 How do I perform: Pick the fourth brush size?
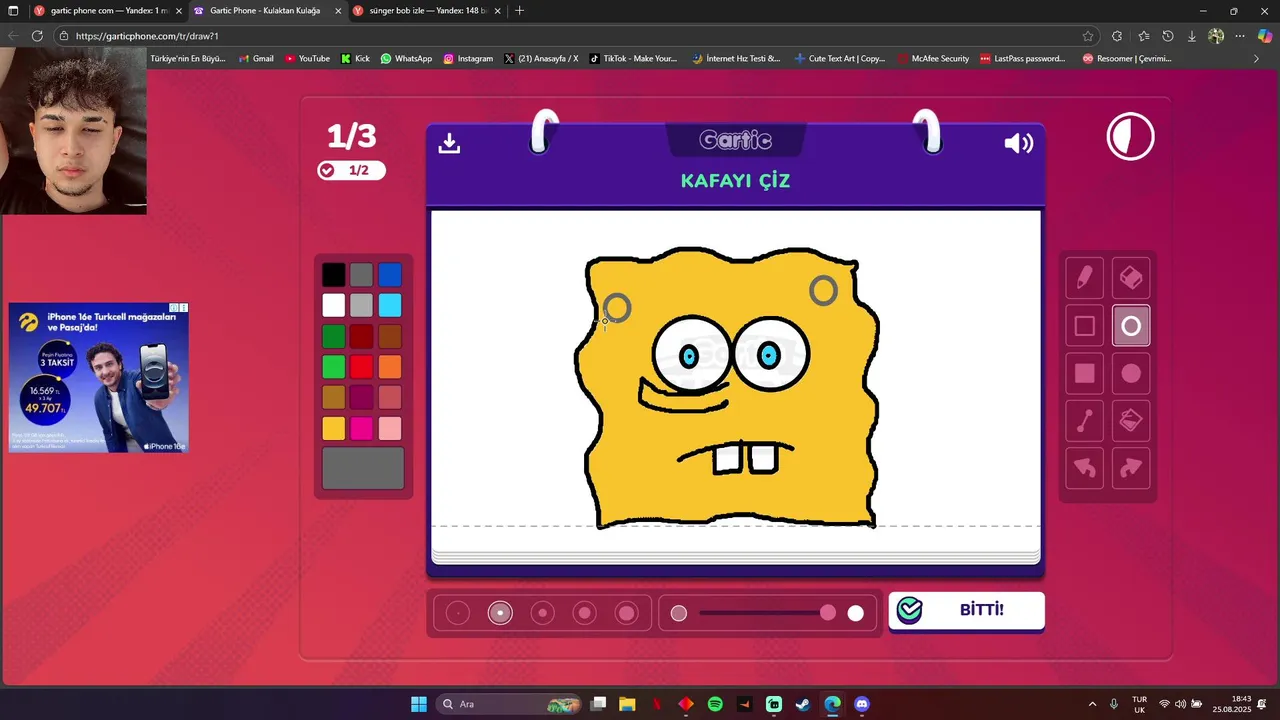585,613
